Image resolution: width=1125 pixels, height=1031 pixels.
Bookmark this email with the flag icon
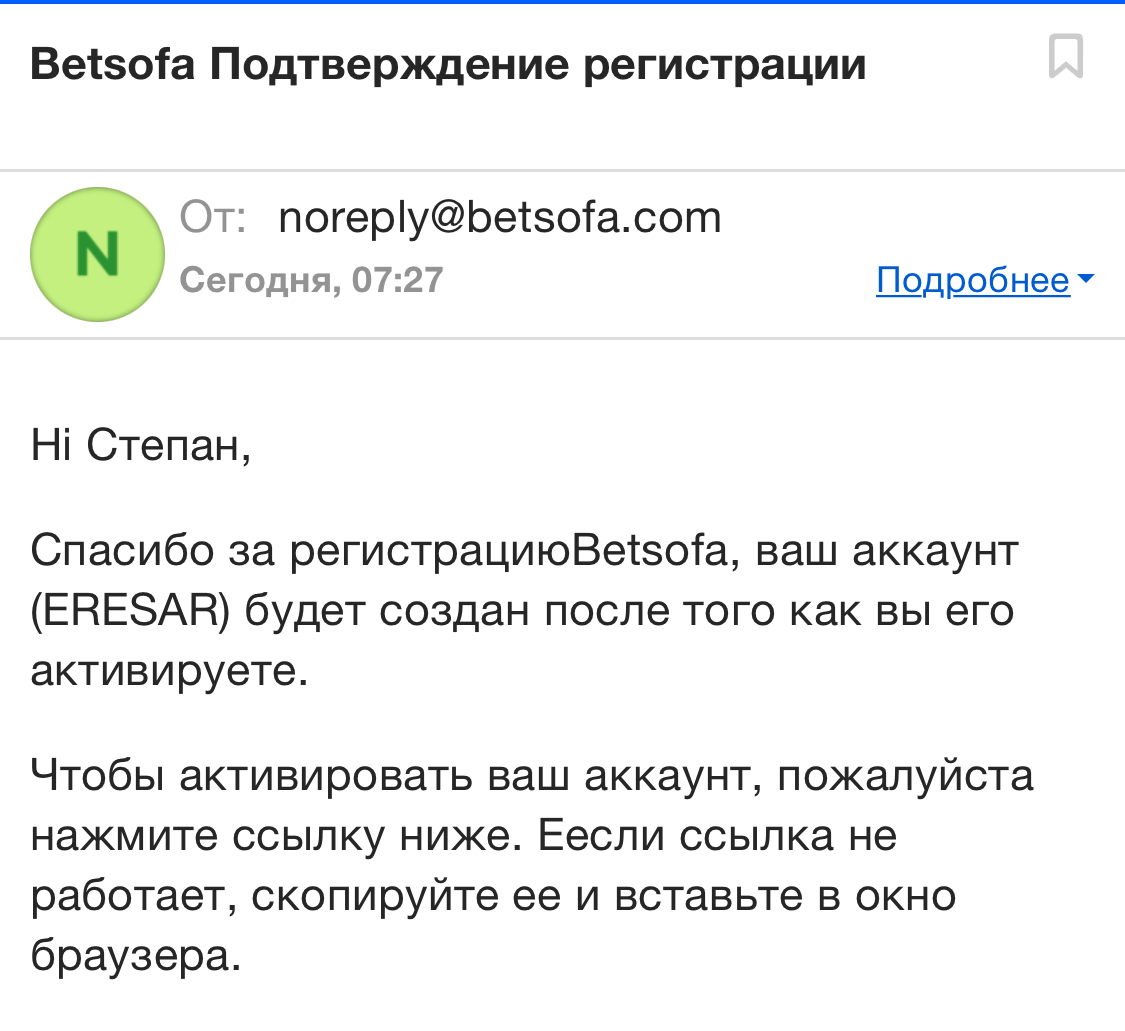(x=1066, y=56)
